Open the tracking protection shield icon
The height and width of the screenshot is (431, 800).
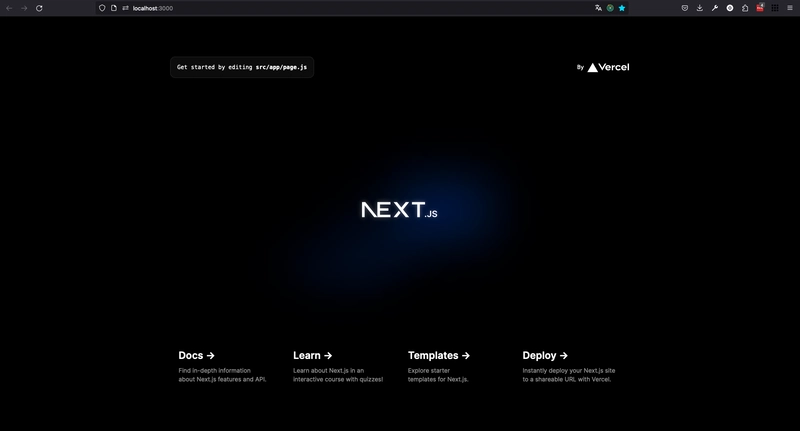102,8
